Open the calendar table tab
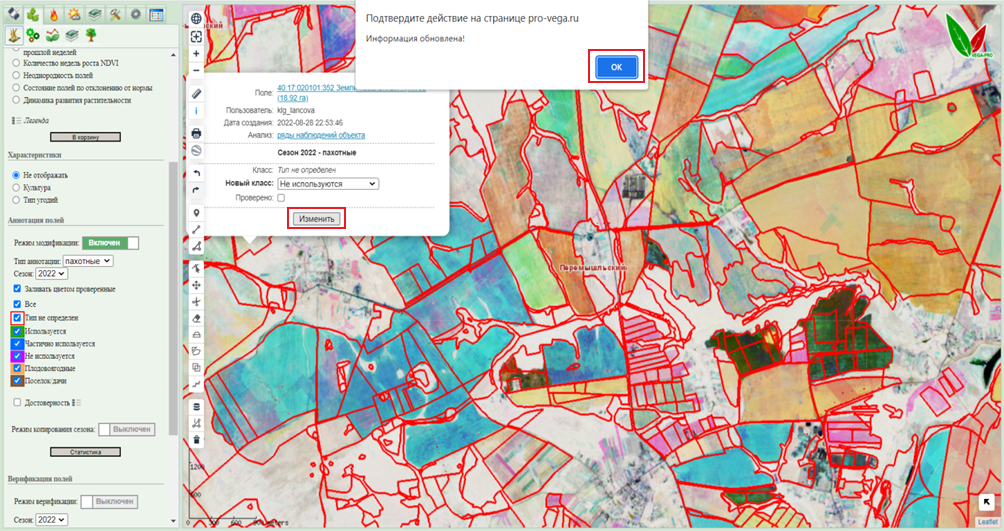This screenshot has width=1004, height=531. click(x=157, y=14)
